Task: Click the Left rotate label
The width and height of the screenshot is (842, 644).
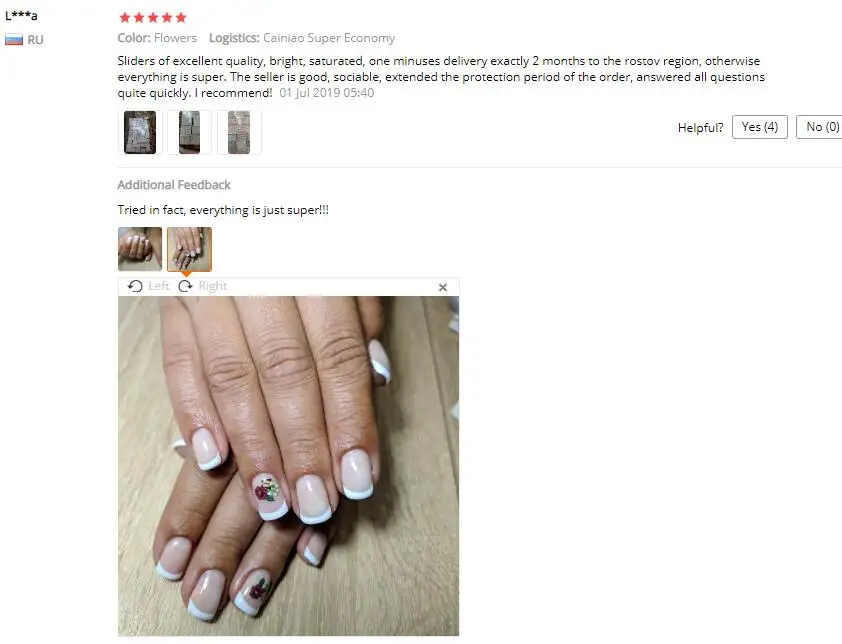Action: (158, 286)
